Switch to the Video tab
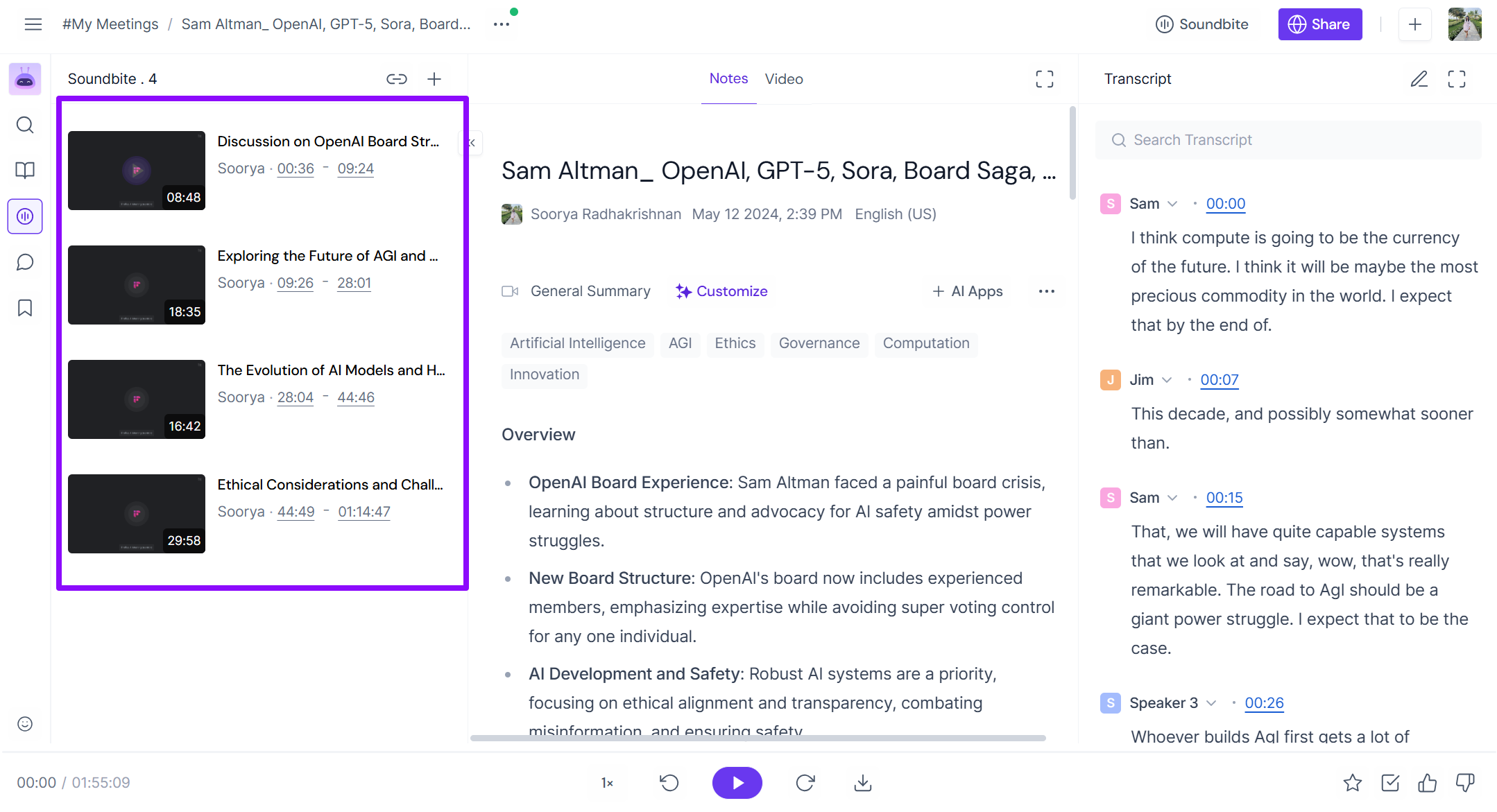 783,79
